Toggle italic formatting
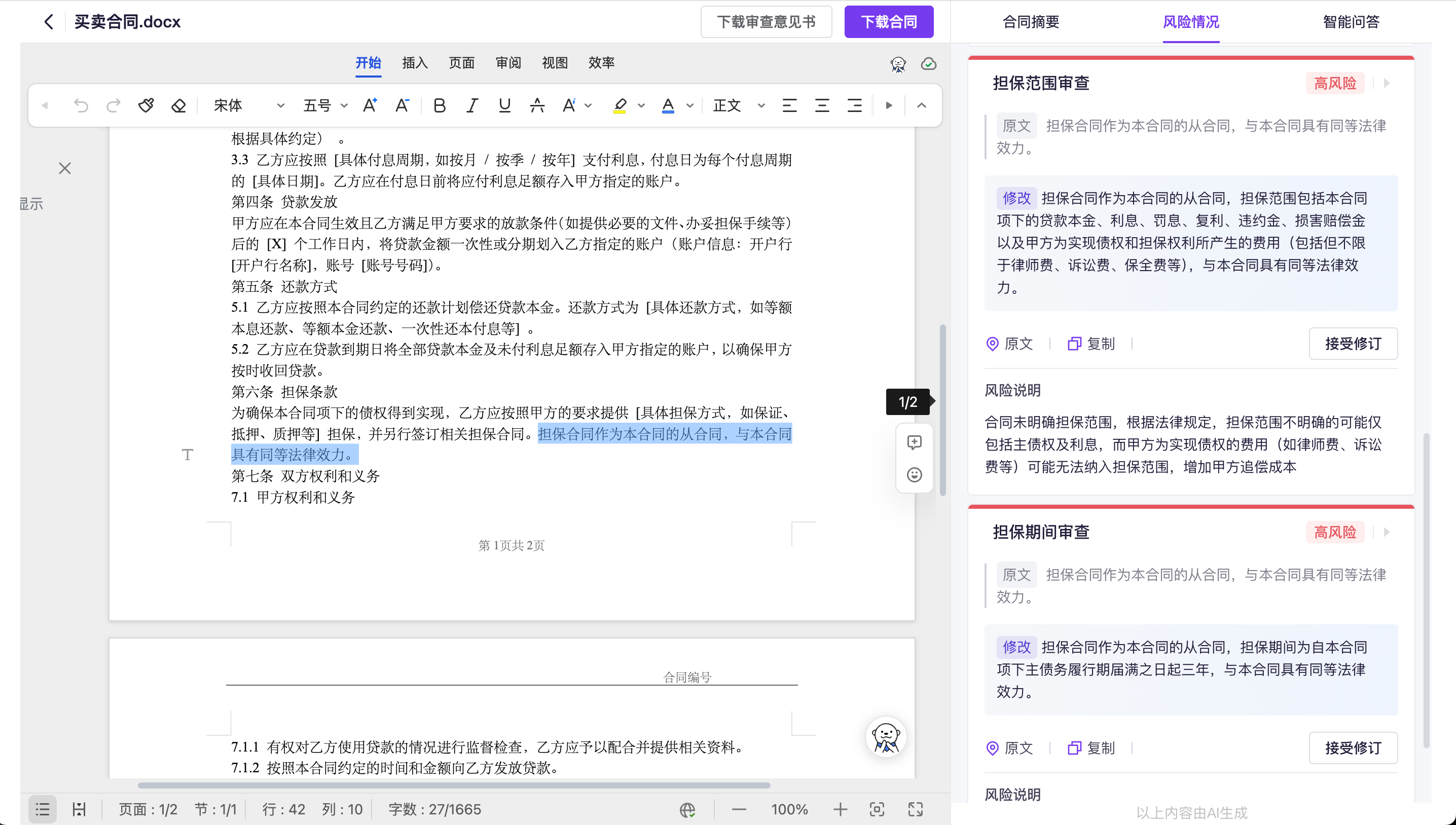Screen dimensions: 1456x825 click(471, 105)
